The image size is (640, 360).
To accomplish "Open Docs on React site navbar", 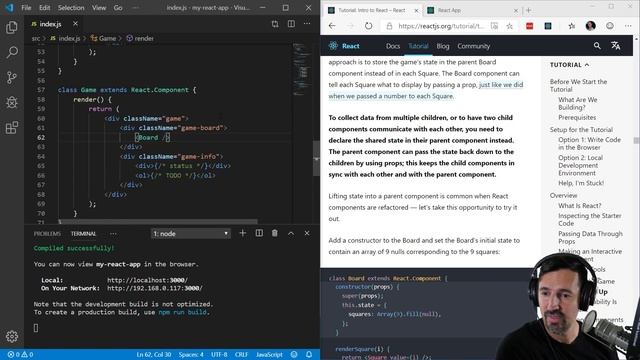I will (x=393, y=46).
